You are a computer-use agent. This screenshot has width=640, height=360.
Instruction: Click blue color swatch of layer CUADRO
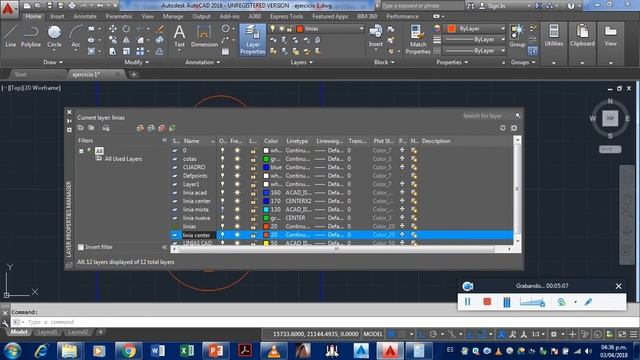[x=266, y=167]
